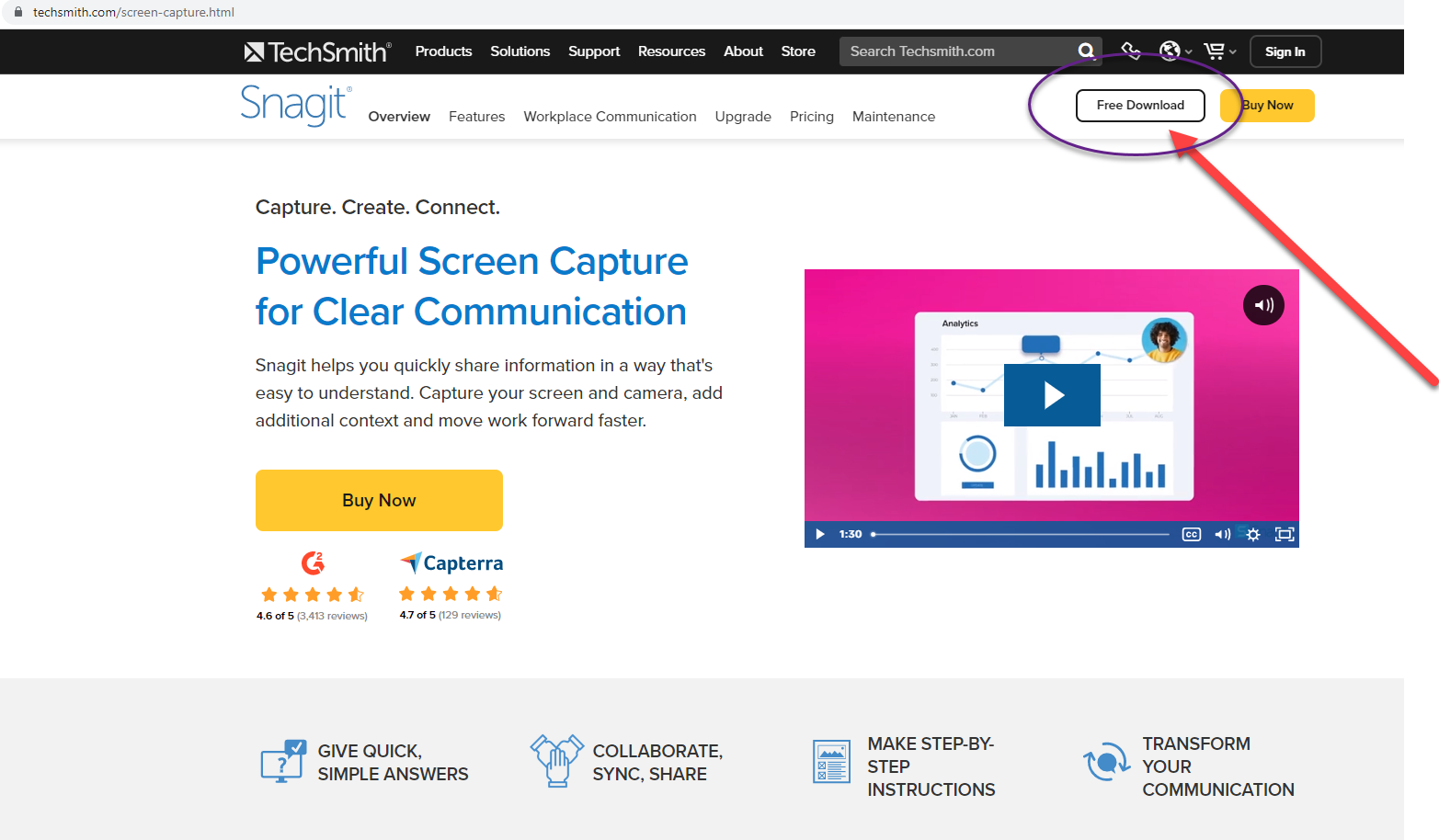The height and width of the screenshot is (840, 1439).
Task: Click the "GIVE QUICK, SIMPLE ANSWERS" text
Action: click(x=394, y=763)
